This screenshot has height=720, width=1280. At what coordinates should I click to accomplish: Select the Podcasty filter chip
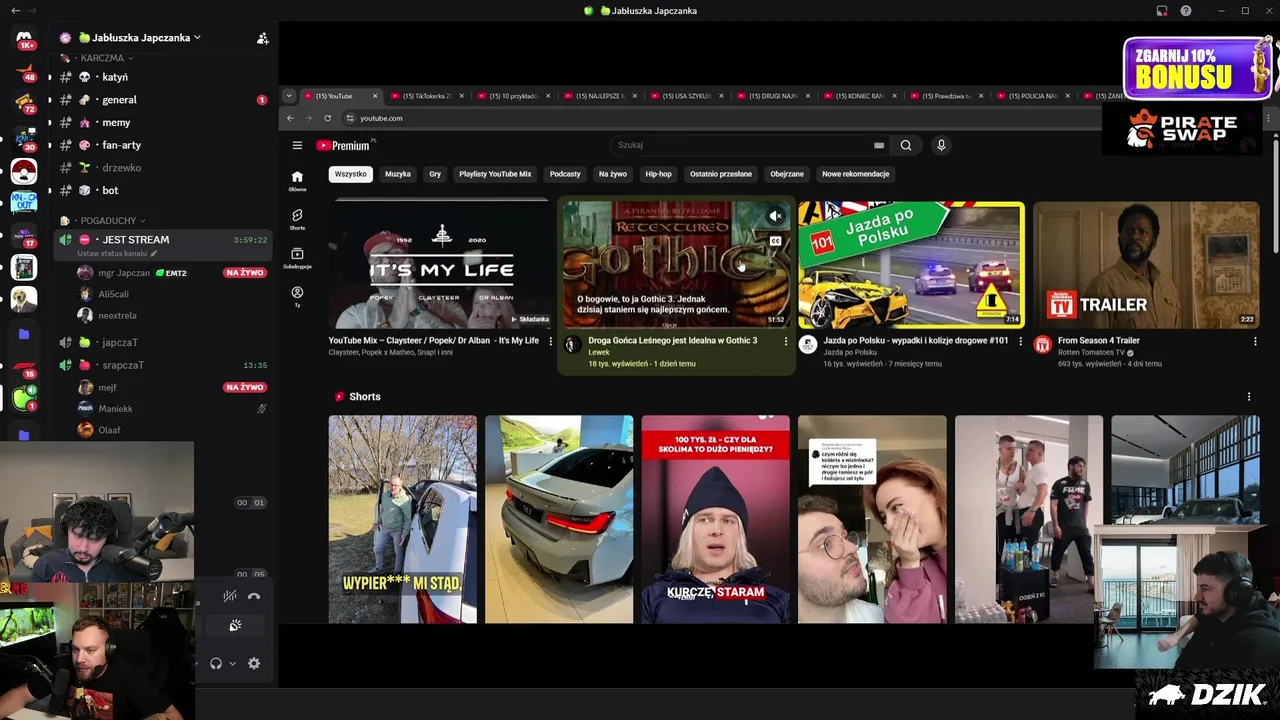(x=565, y=174)
